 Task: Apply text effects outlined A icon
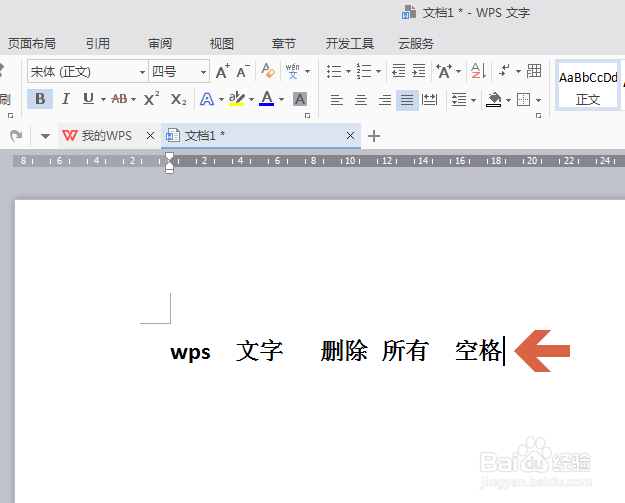pos(207,99)
